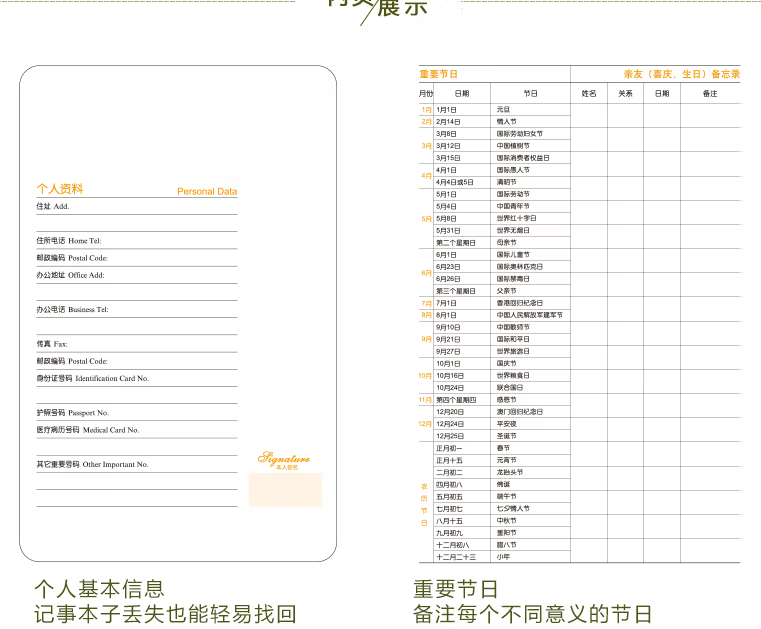This screenshot has height=629, width=761.
Task: Select the 节日 column header
Action: point(530,93)
